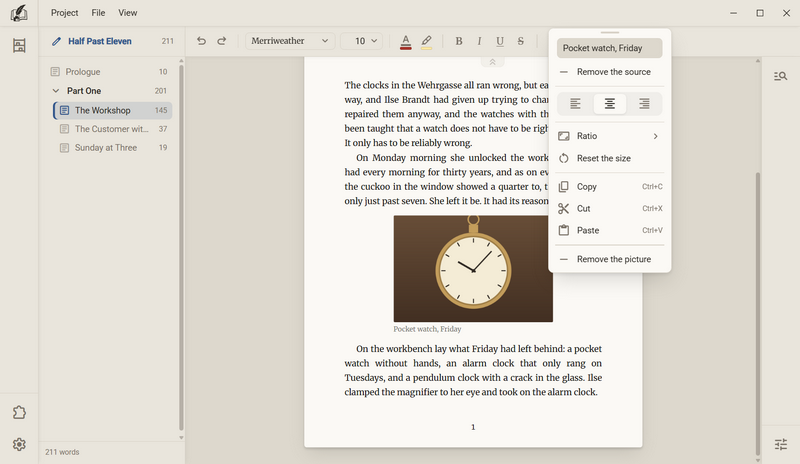Click the pocket watch picture
This screenshot has height=464, width=800.
pos(473,268)
